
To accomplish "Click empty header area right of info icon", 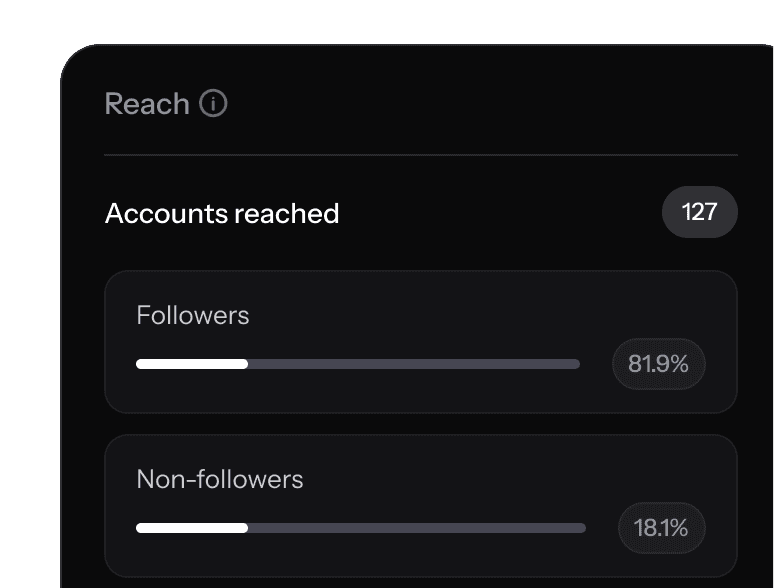I will tap(480, 104).
